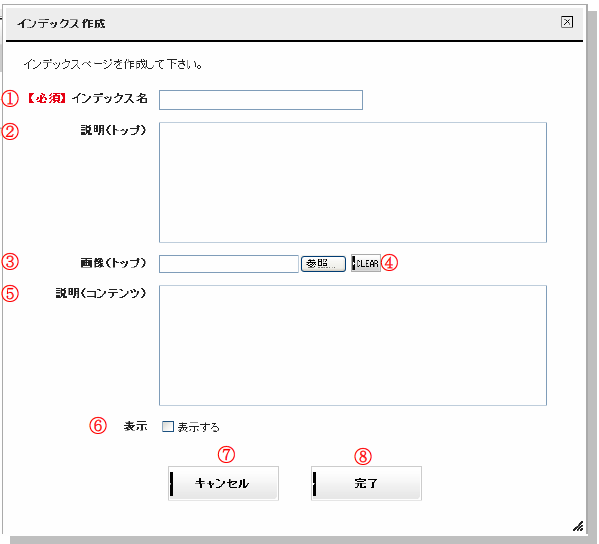Image resolution: width=599 pixels, height=544 pixels.
Task: Click the red circled number 7 marker
Action: coord(226,455)
